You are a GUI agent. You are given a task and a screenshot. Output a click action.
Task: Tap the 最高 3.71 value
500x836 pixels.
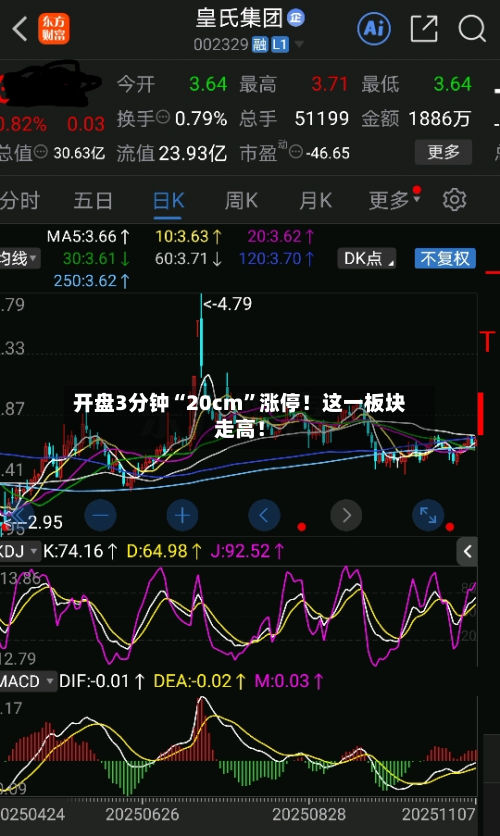[329, 84]
